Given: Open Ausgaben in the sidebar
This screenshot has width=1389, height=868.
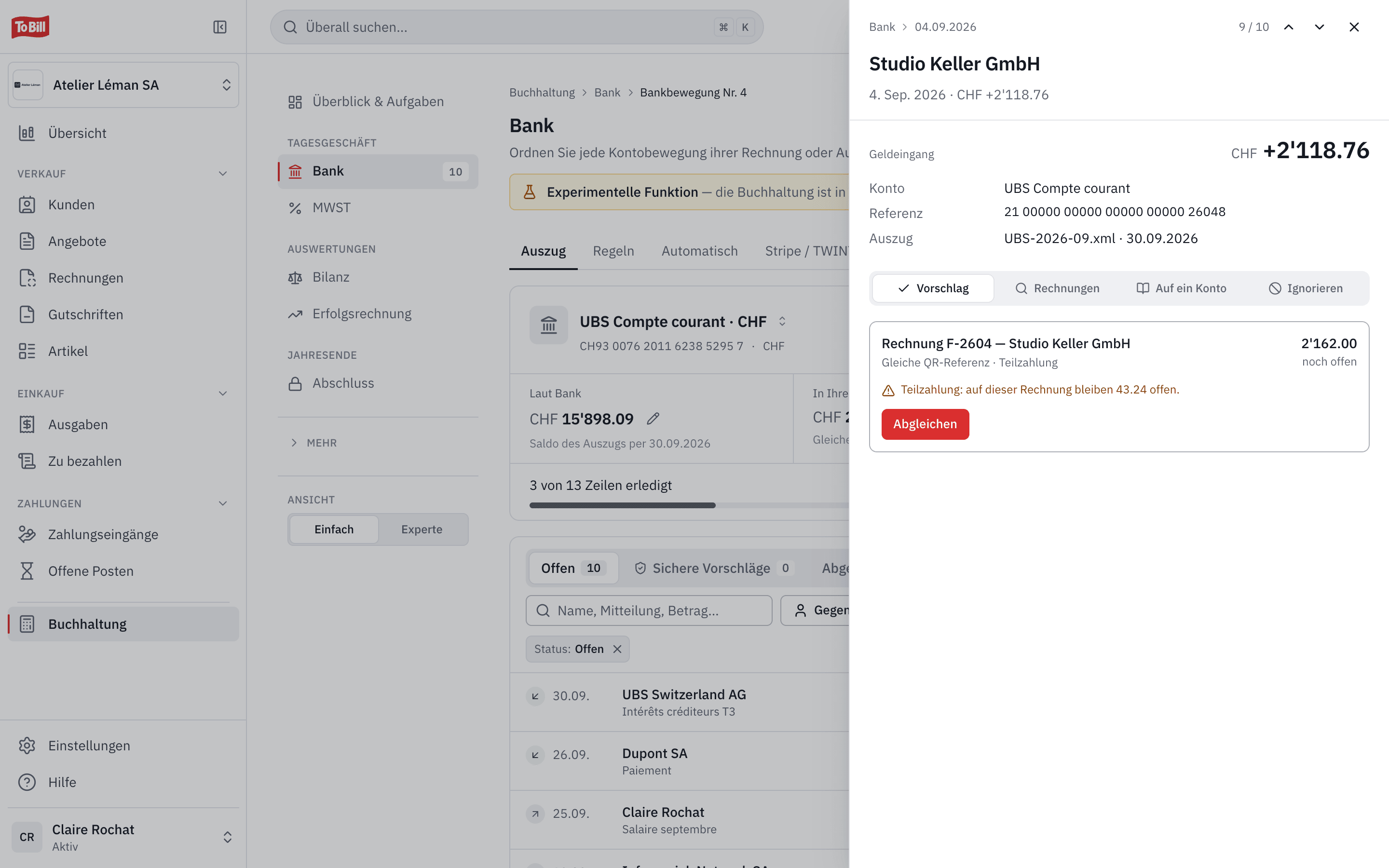Looking at the screenshot, I should click(x=123, y=424).
